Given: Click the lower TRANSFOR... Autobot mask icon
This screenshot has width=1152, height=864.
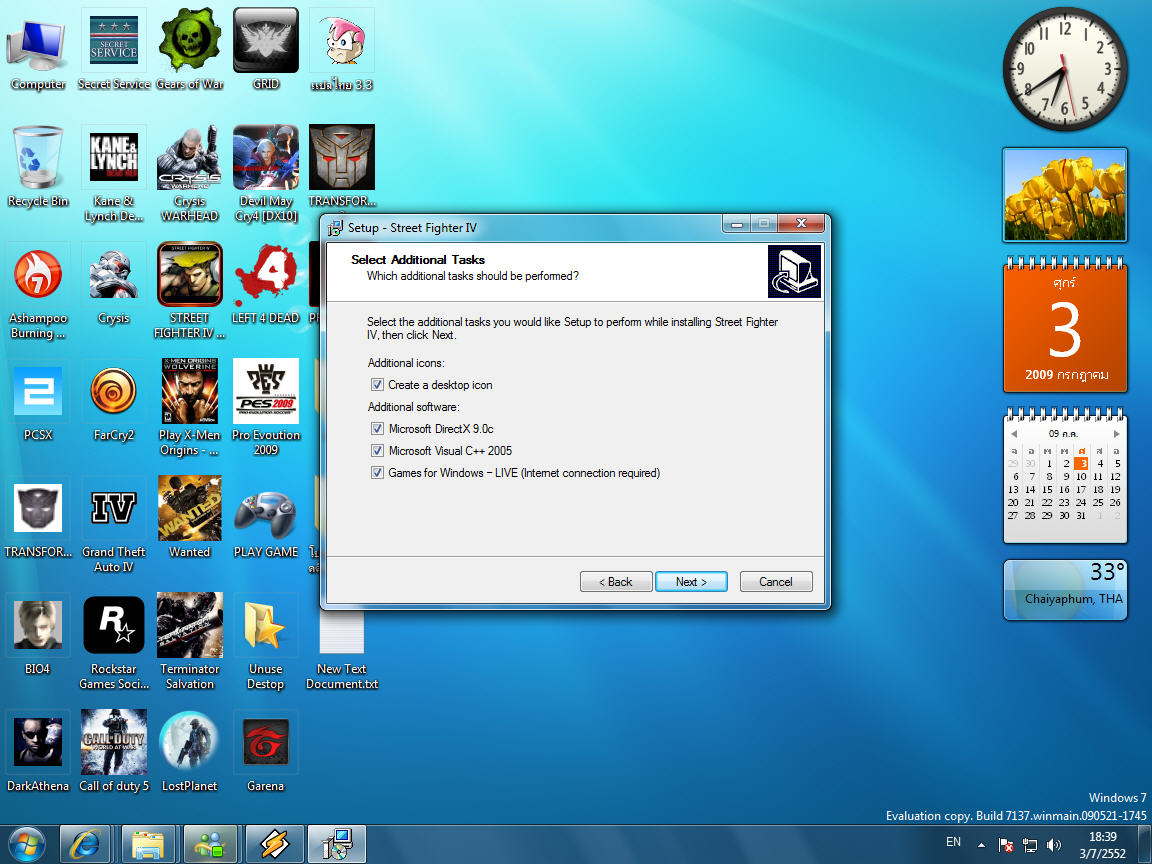Looking at the screenshot, I should 37,518.
